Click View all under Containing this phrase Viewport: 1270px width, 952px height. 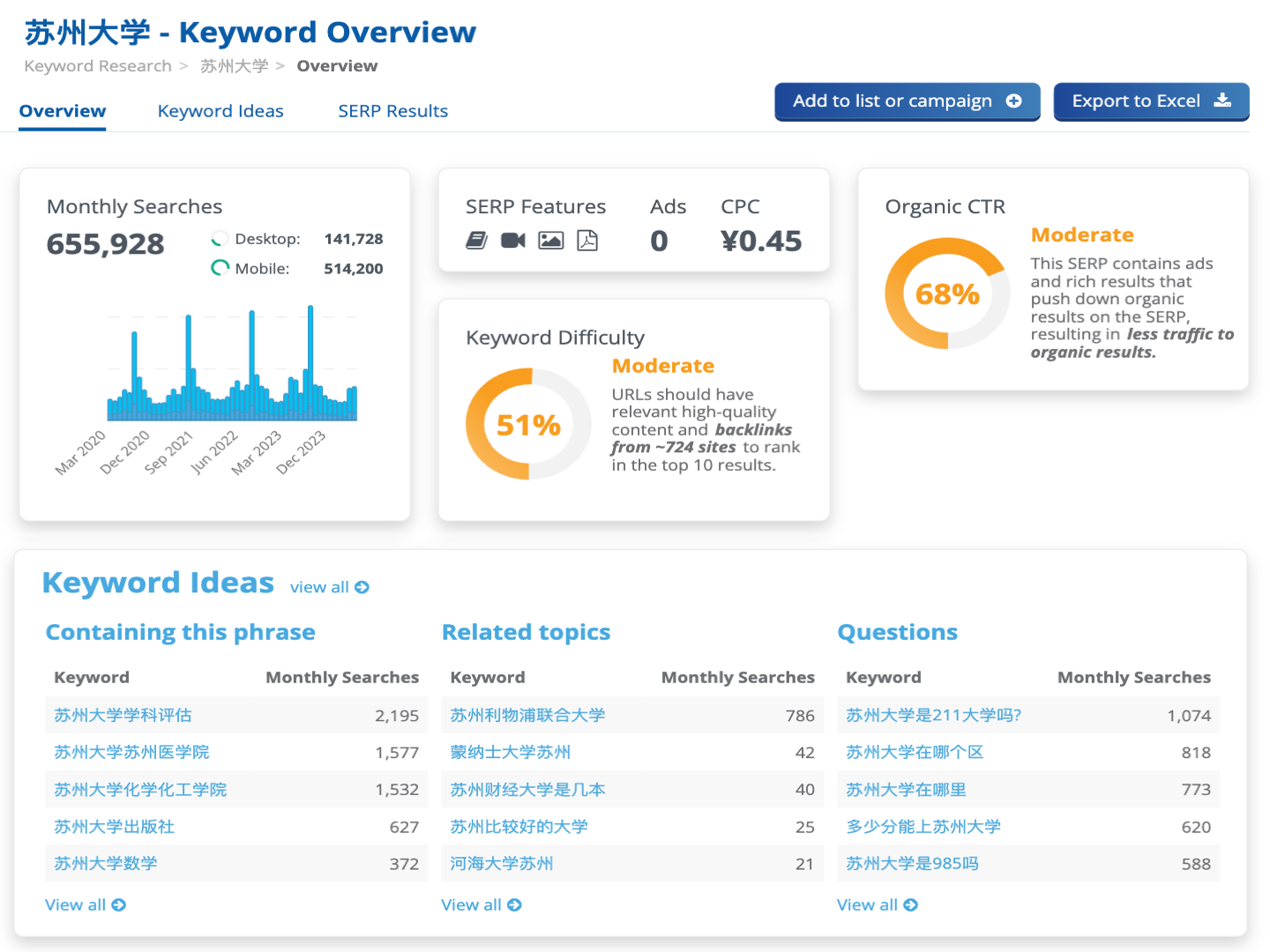click(x=86, y=905)
